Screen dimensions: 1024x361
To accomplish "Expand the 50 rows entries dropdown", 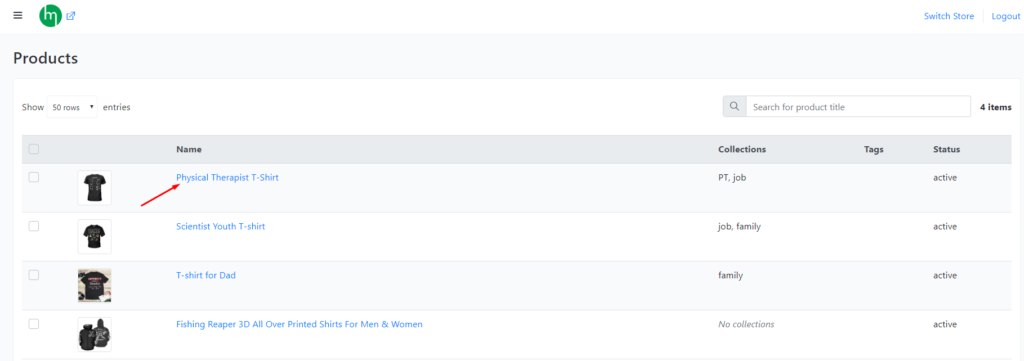I will pos(72,107).
